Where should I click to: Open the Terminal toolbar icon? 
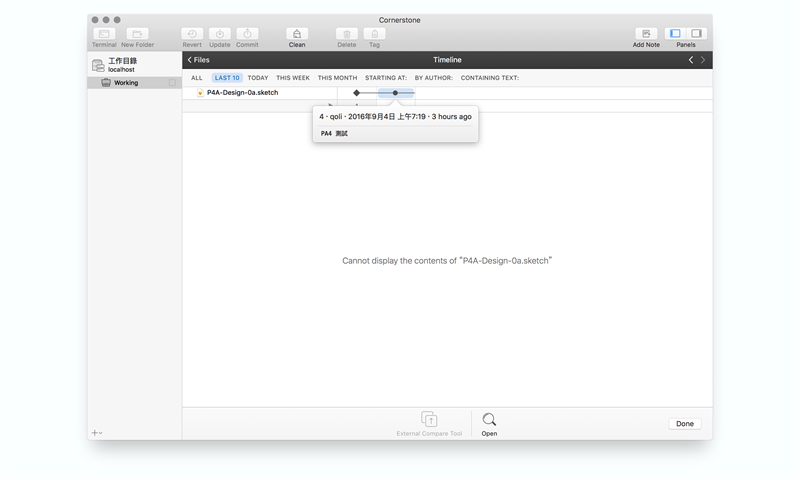[x=104, y=34]
